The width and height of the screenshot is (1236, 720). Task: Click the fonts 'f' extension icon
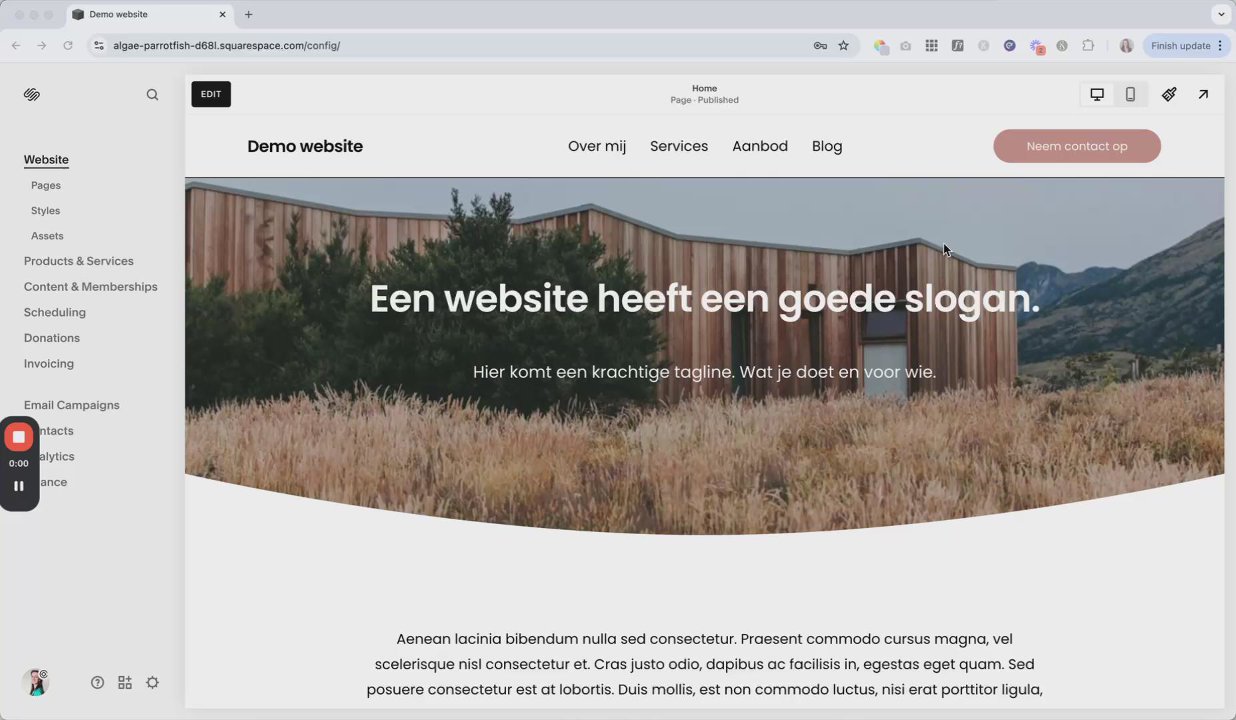point(957,46)
